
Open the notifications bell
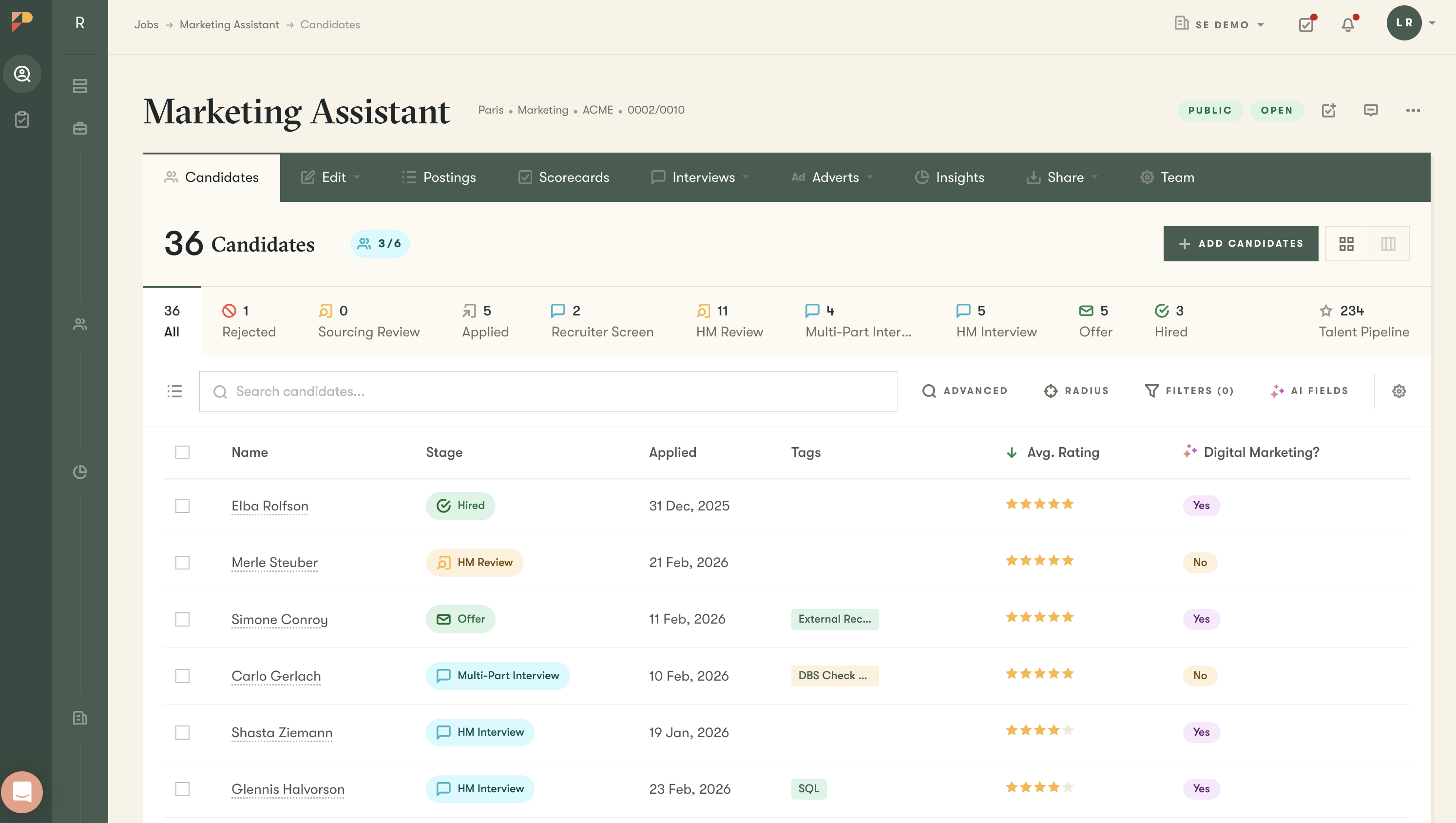point(1349,24)
